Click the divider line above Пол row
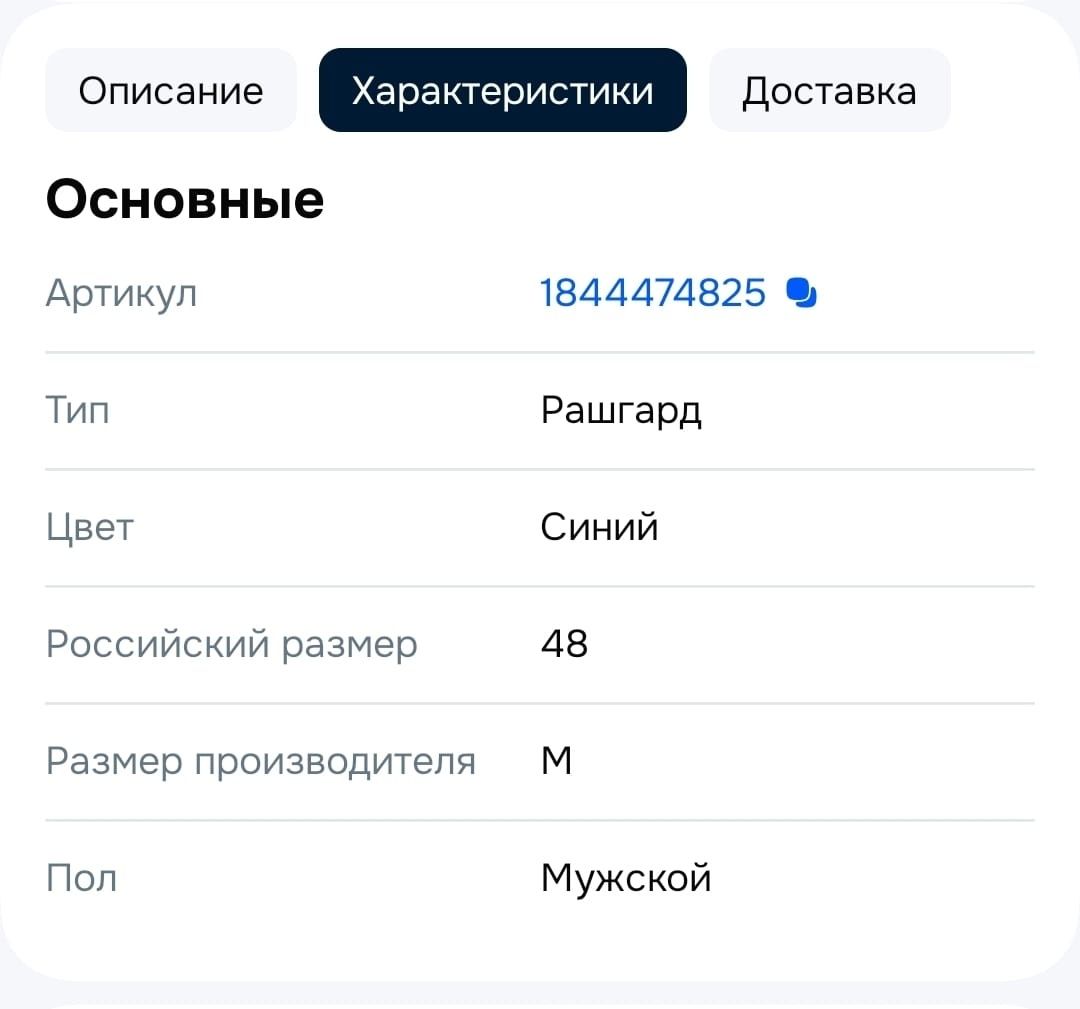The image size is (1080, 1009). [x=540, y=821]
